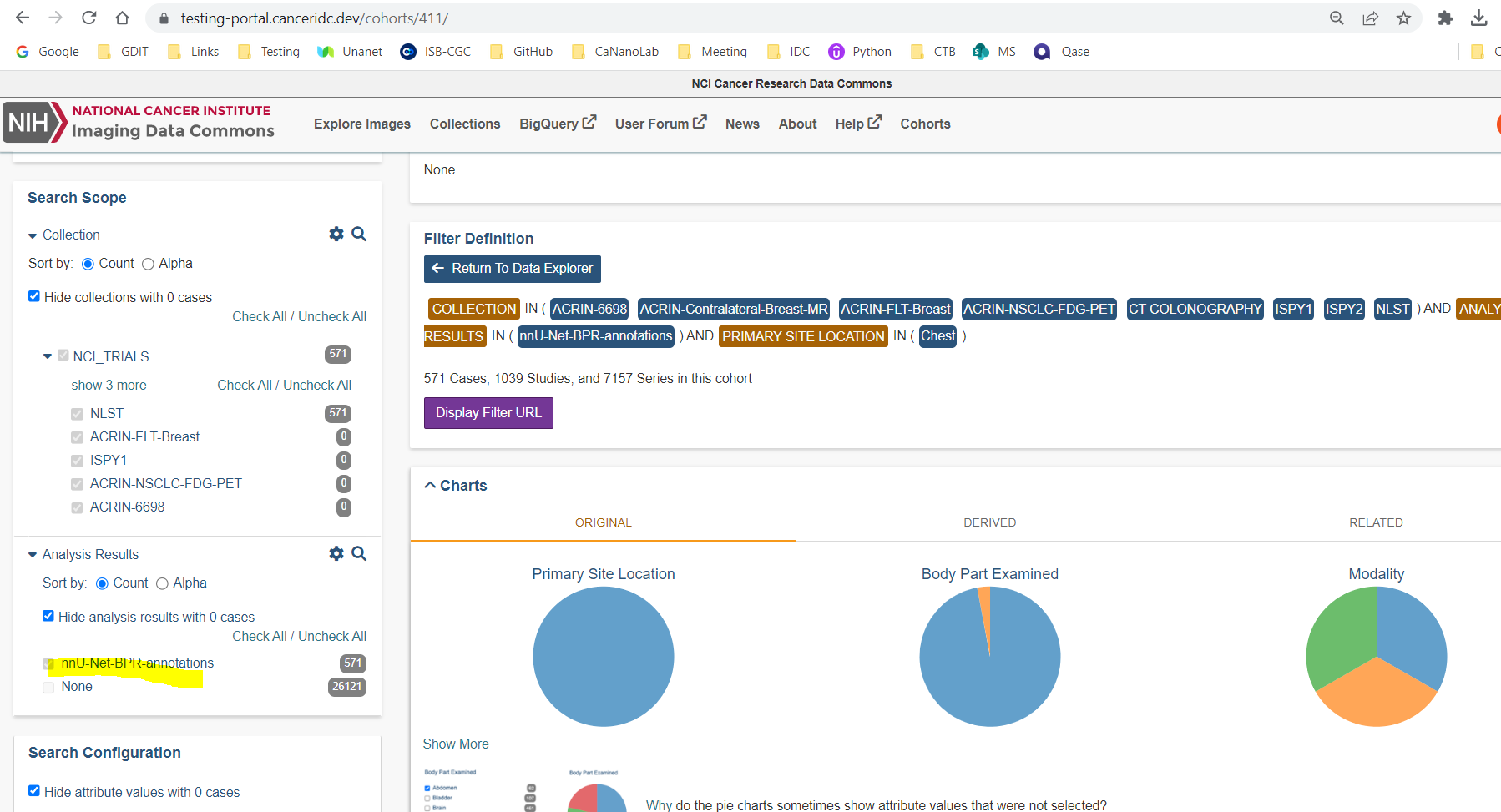Select the Alpha sort radio button
Image resolution: width=1501 pixels, height=812 pixels.
(x=148, y=263)
